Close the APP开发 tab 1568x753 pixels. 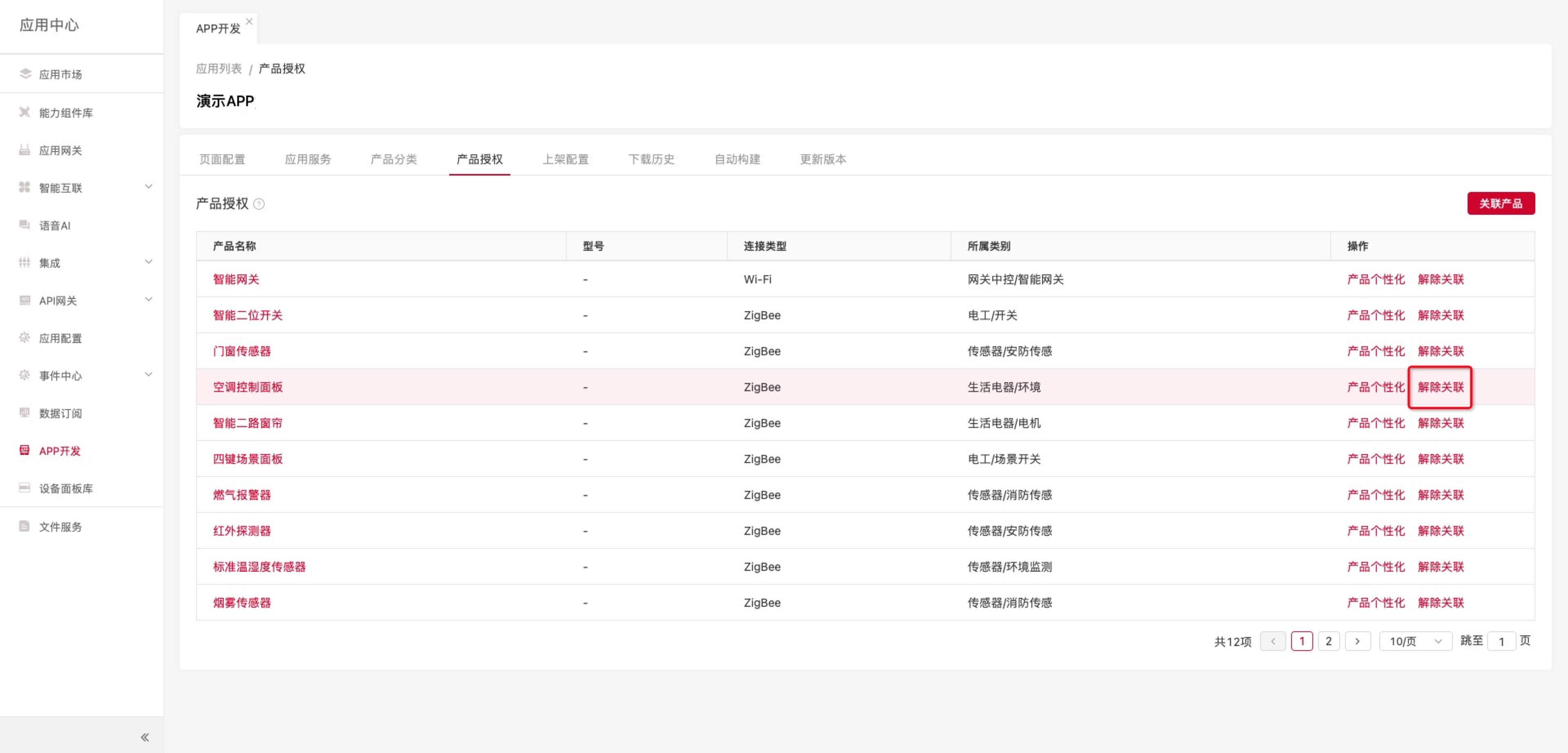(x=249, y=21)
